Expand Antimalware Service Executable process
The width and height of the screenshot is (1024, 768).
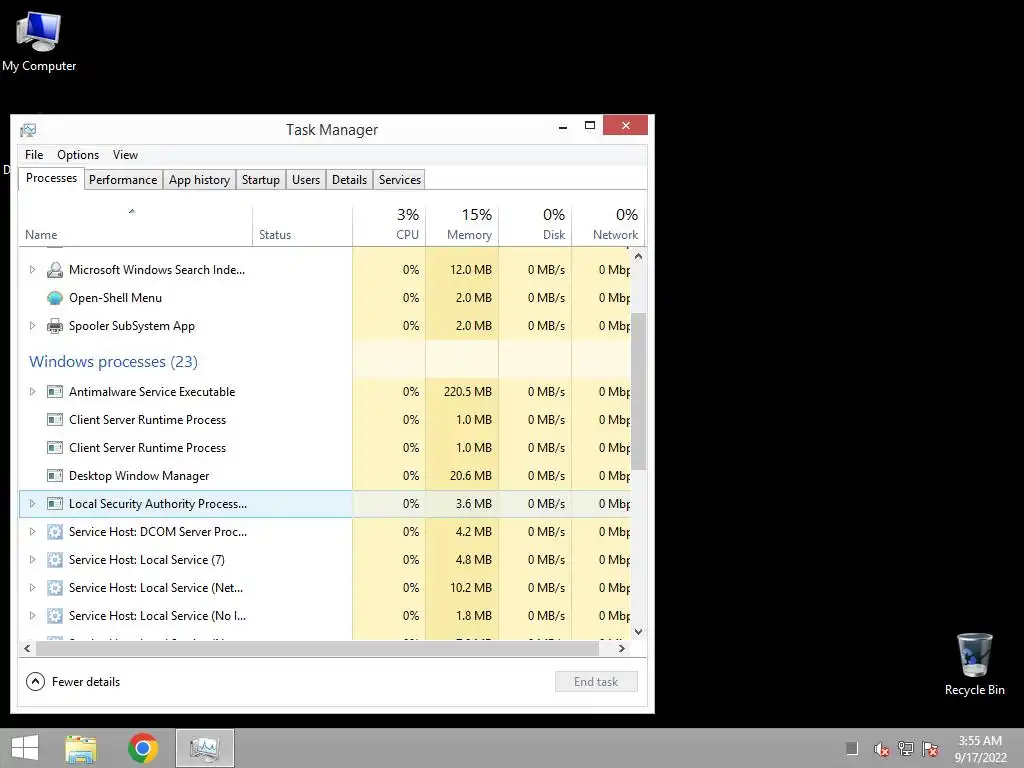coord(32,392)
